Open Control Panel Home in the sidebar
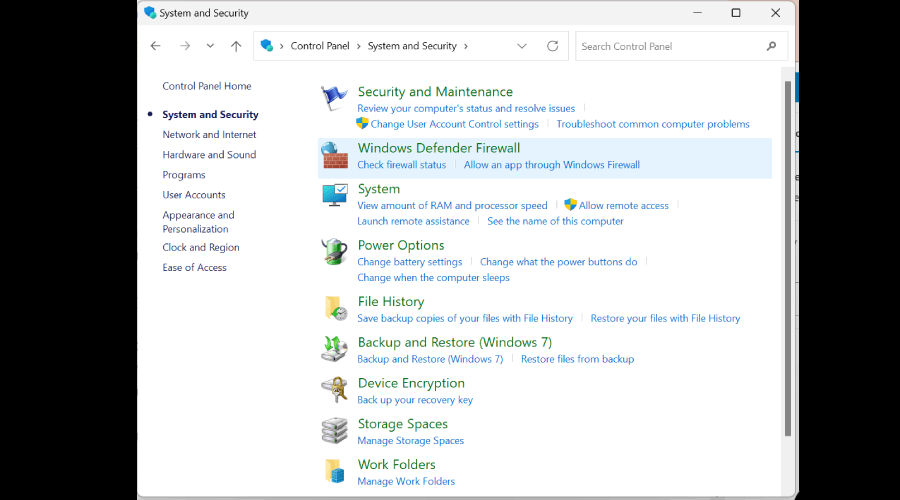Image resolution: width=900 pixels, height=500 pixels. [x=207, y=86]
